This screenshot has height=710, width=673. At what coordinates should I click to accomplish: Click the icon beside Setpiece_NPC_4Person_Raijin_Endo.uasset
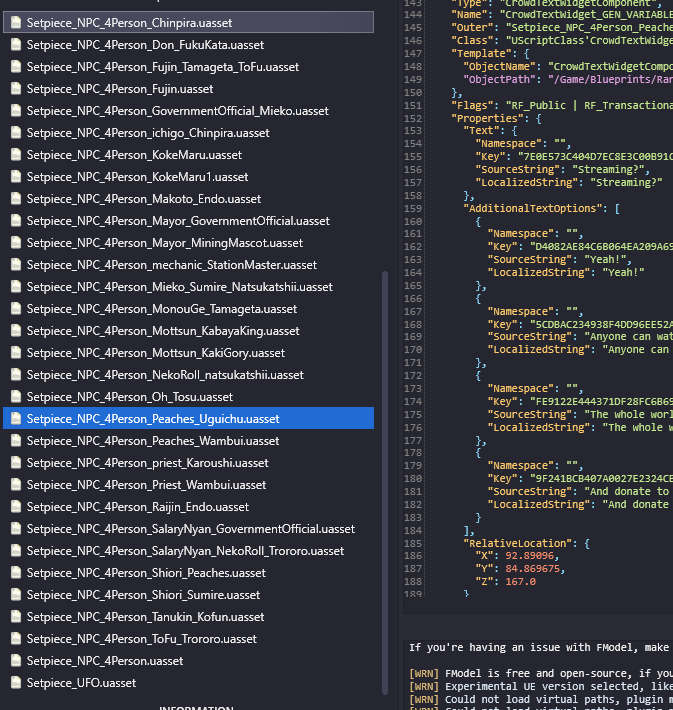click(16, 507)
